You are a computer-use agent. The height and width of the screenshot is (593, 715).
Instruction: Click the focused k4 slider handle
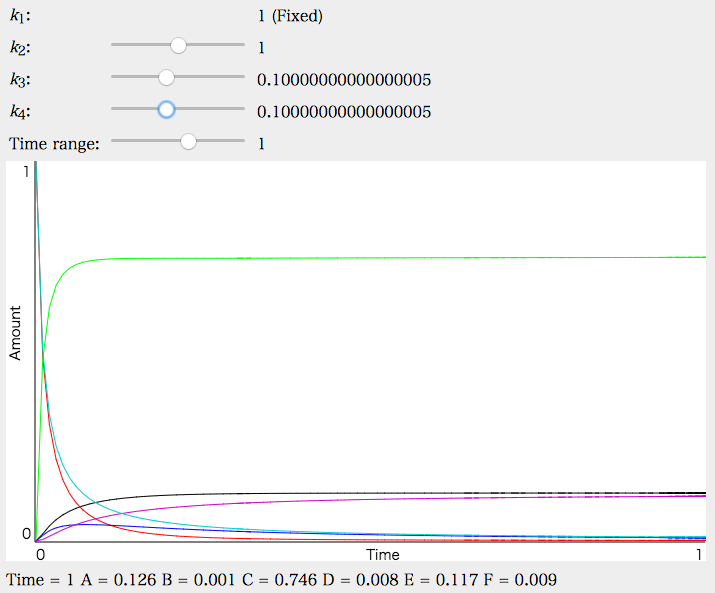click(x=166, y=109)
